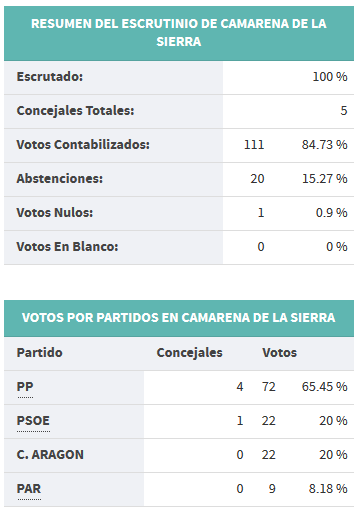Select the C. ARAGON party row
This screenshot has width=363, height=512.
pyautogui.click(x=179, y=455)
